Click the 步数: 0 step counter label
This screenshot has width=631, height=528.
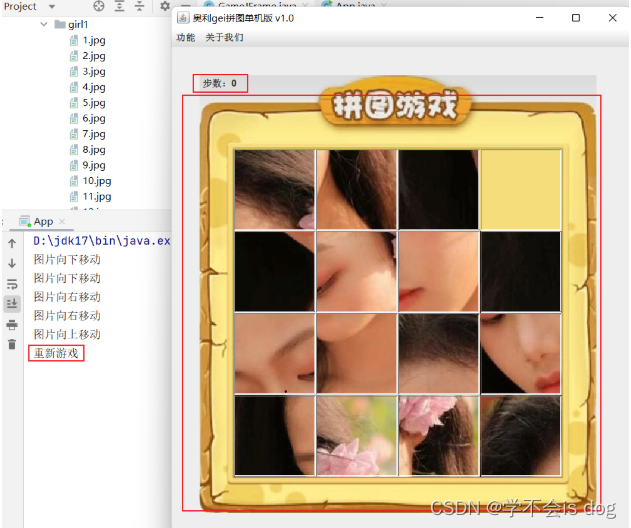(x=220, y=83)
